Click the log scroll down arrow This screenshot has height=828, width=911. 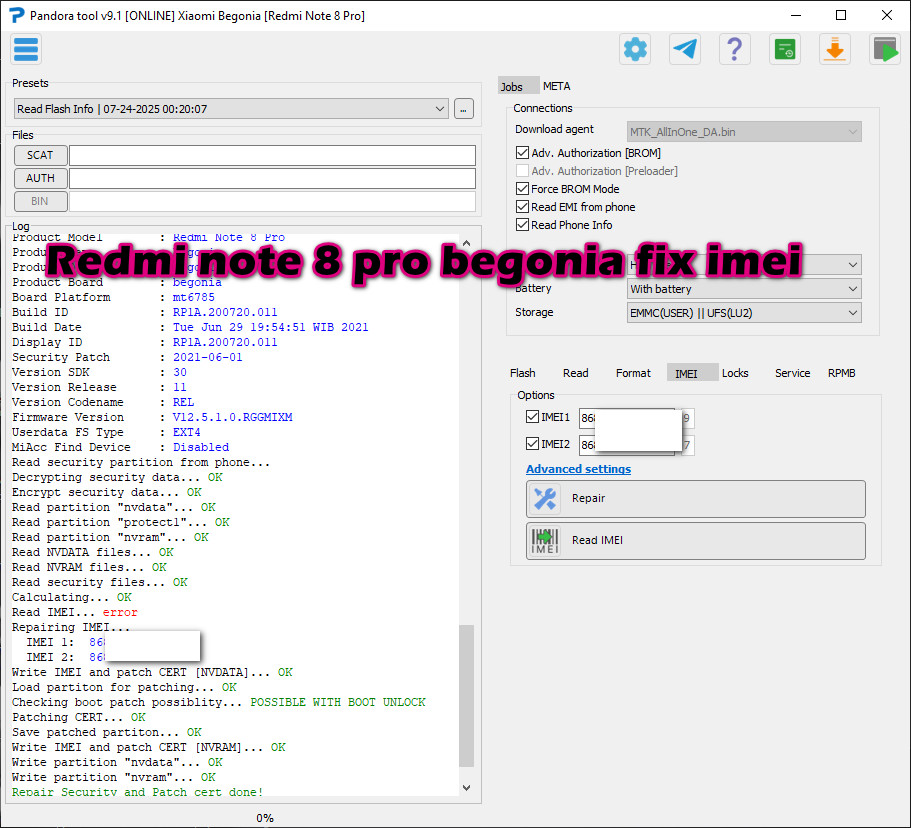[x=466, y=787]
